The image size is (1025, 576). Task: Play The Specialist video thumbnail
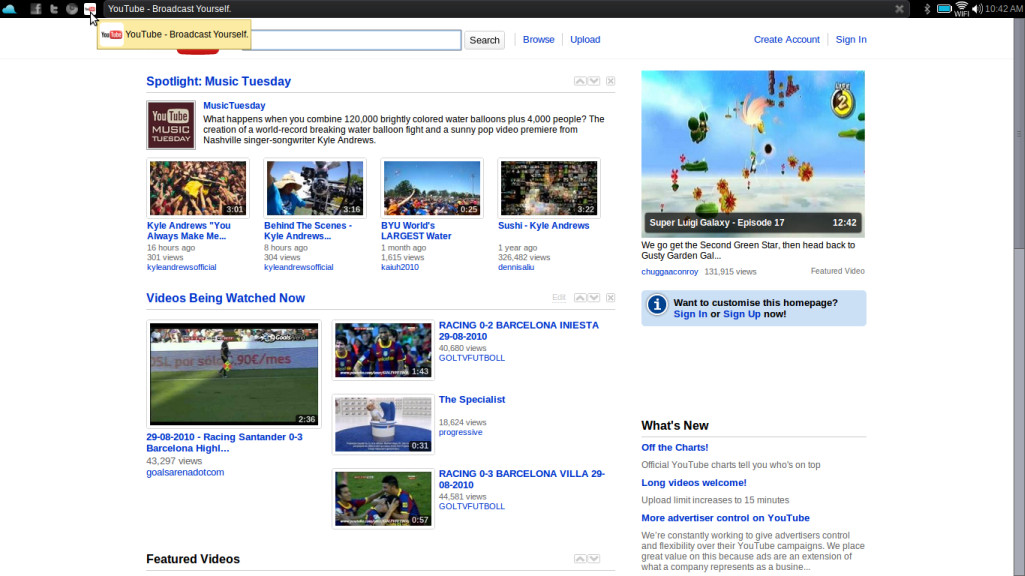pyautogui.click(x=383, y=424)
